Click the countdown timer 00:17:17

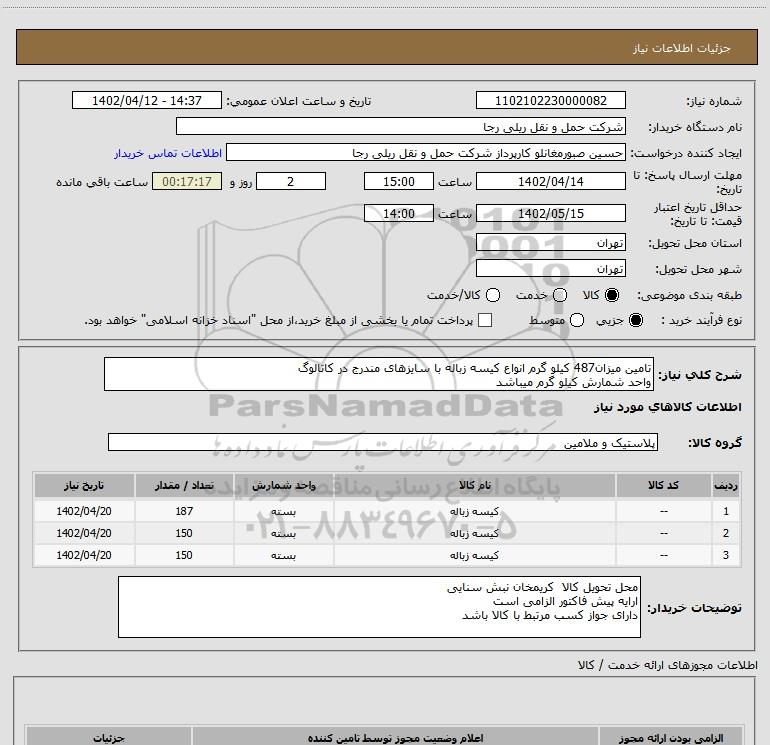pyautogui.click(x=187, y=181)
